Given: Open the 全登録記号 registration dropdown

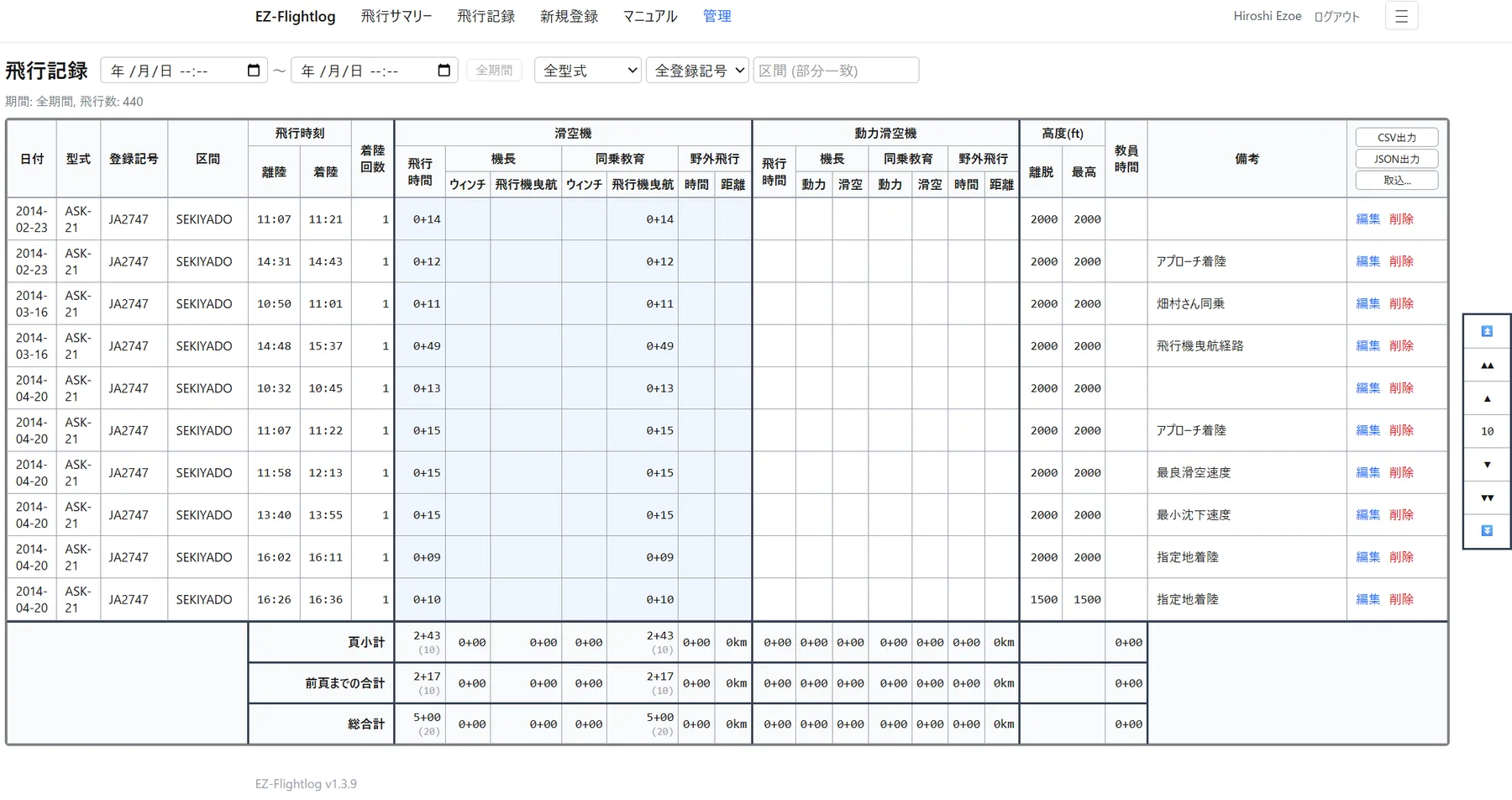Looking at the screenshot, I should (697, 71).
